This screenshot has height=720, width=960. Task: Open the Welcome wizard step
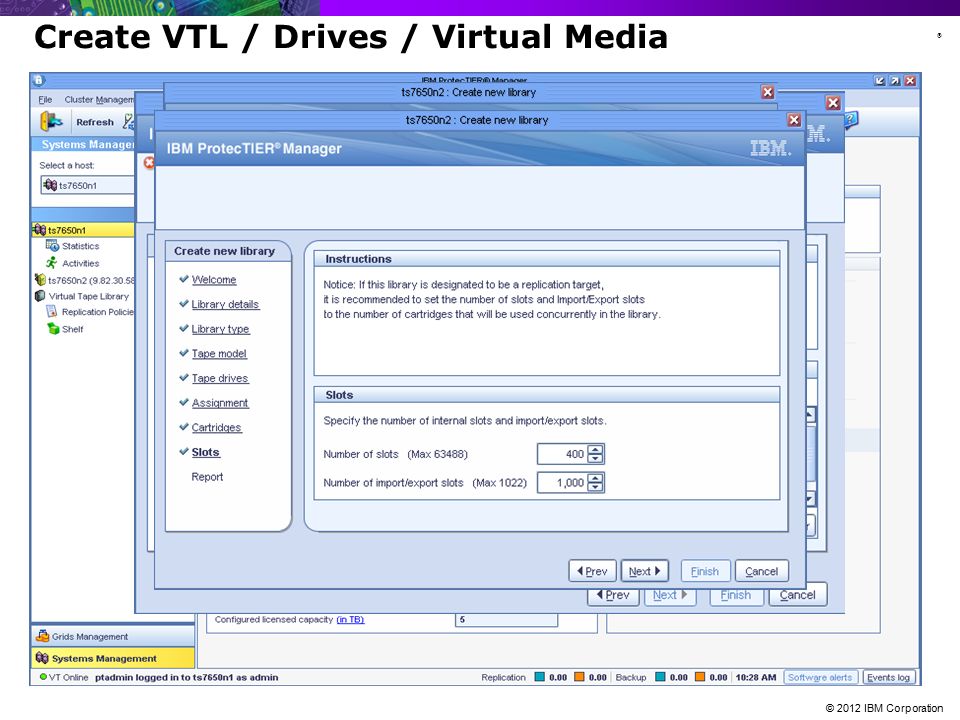214,280
